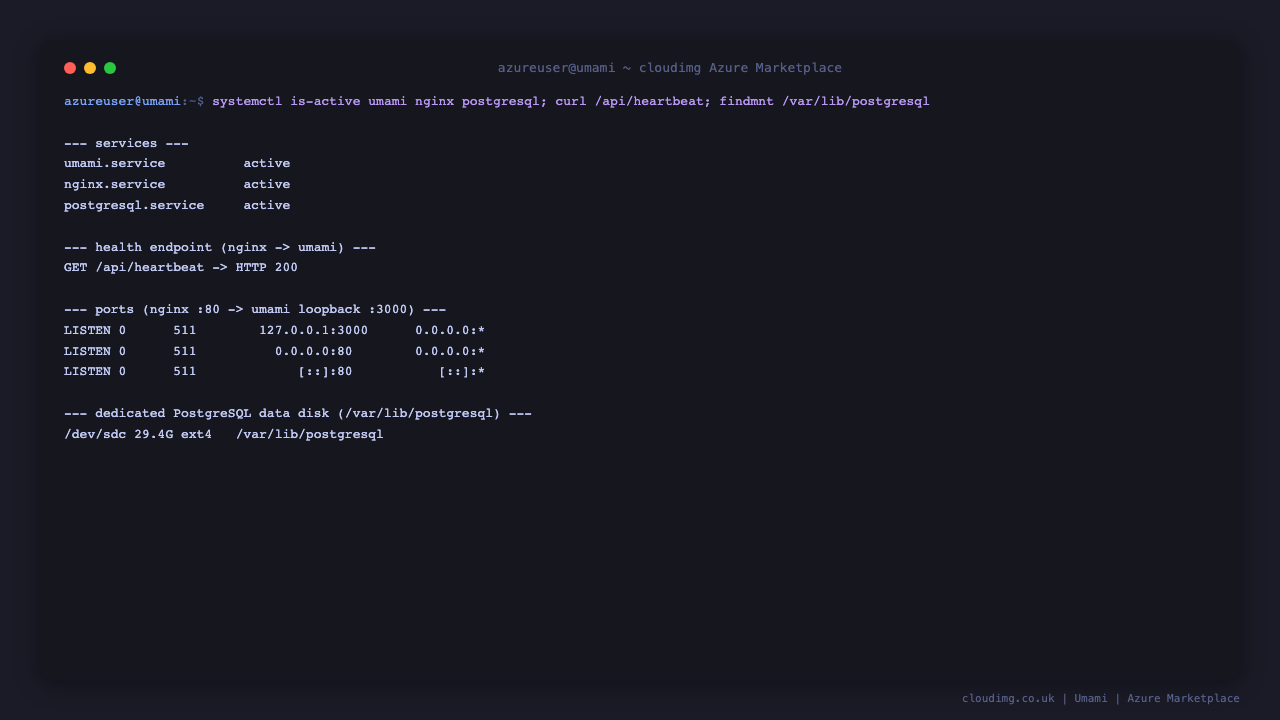The width and height of the screenshot is (1280, 720).
Task: Click the yellow minimize window dot
Action: point(90,68)
